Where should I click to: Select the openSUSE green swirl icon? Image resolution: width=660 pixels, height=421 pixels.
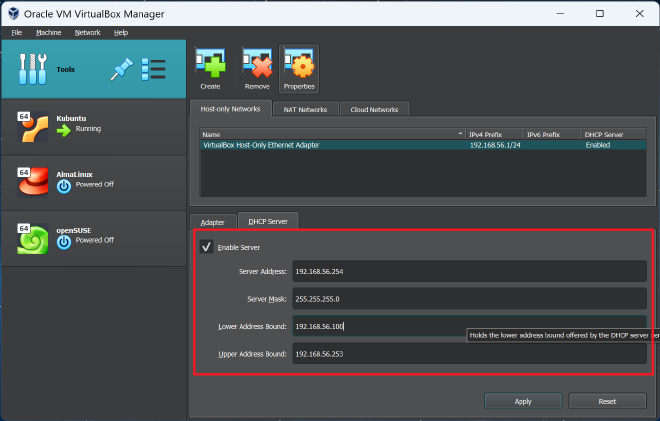click(x=33, y=239)
